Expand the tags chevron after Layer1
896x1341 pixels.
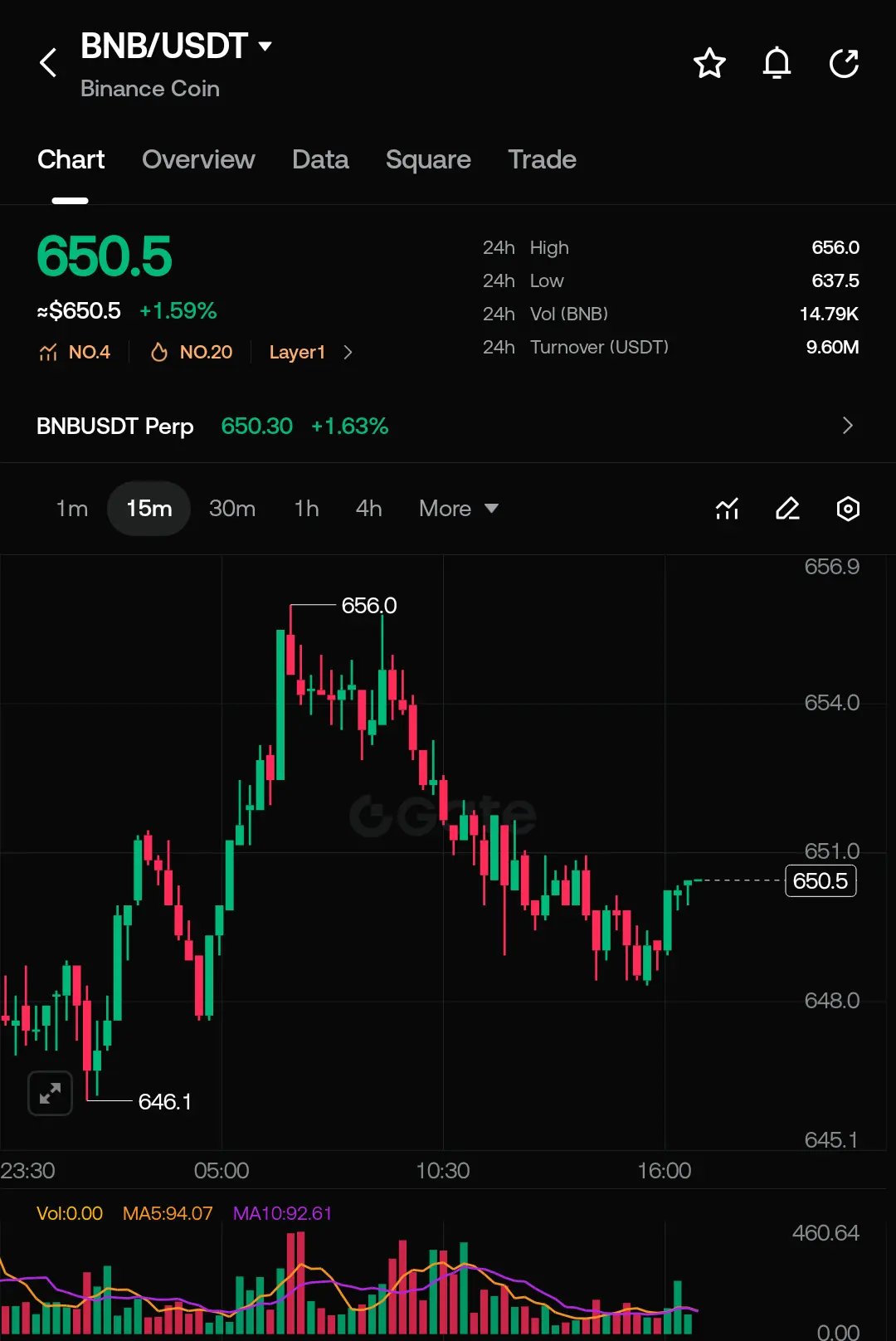point(348,353)
